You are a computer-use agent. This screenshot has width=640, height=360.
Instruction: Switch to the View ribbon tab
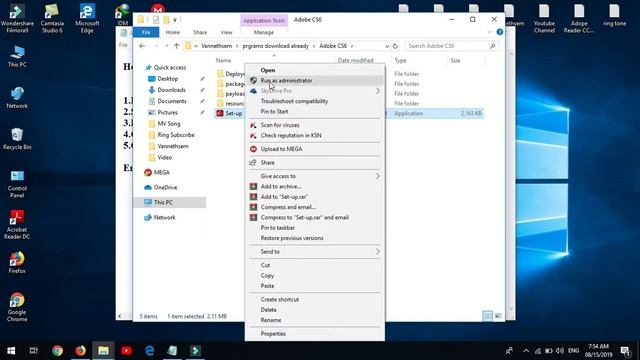227,32
